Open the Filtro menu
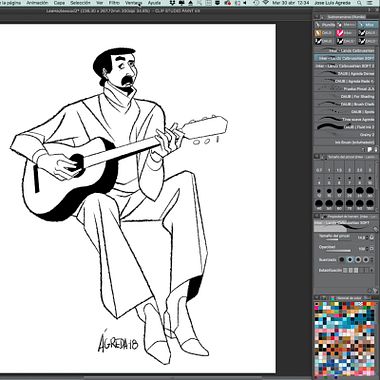Screen dimensions: 380x380 [x=114, y=3]
